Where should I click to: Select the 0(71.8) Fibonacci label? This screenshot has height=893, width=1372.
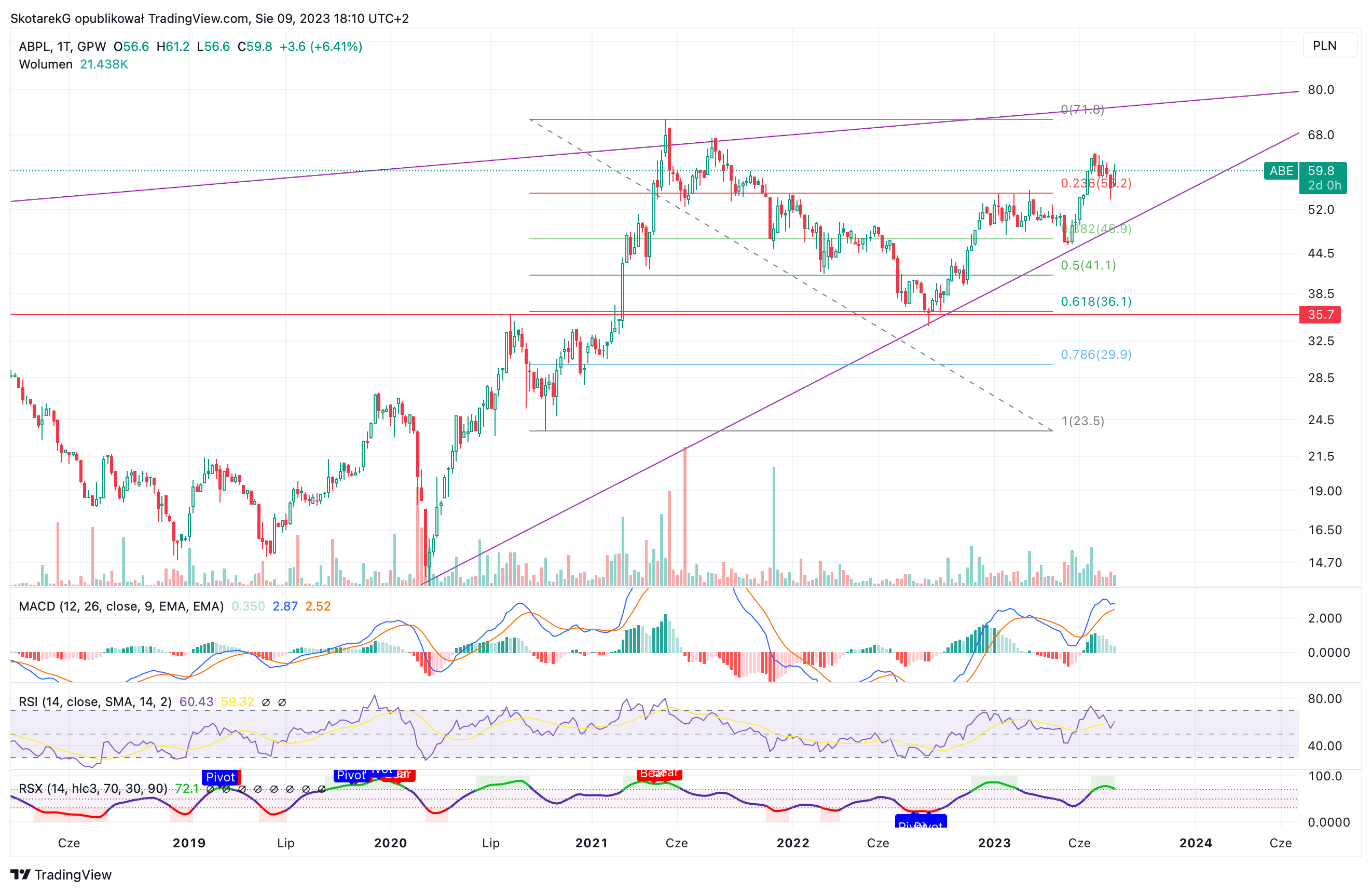(x=1082, y=109)
